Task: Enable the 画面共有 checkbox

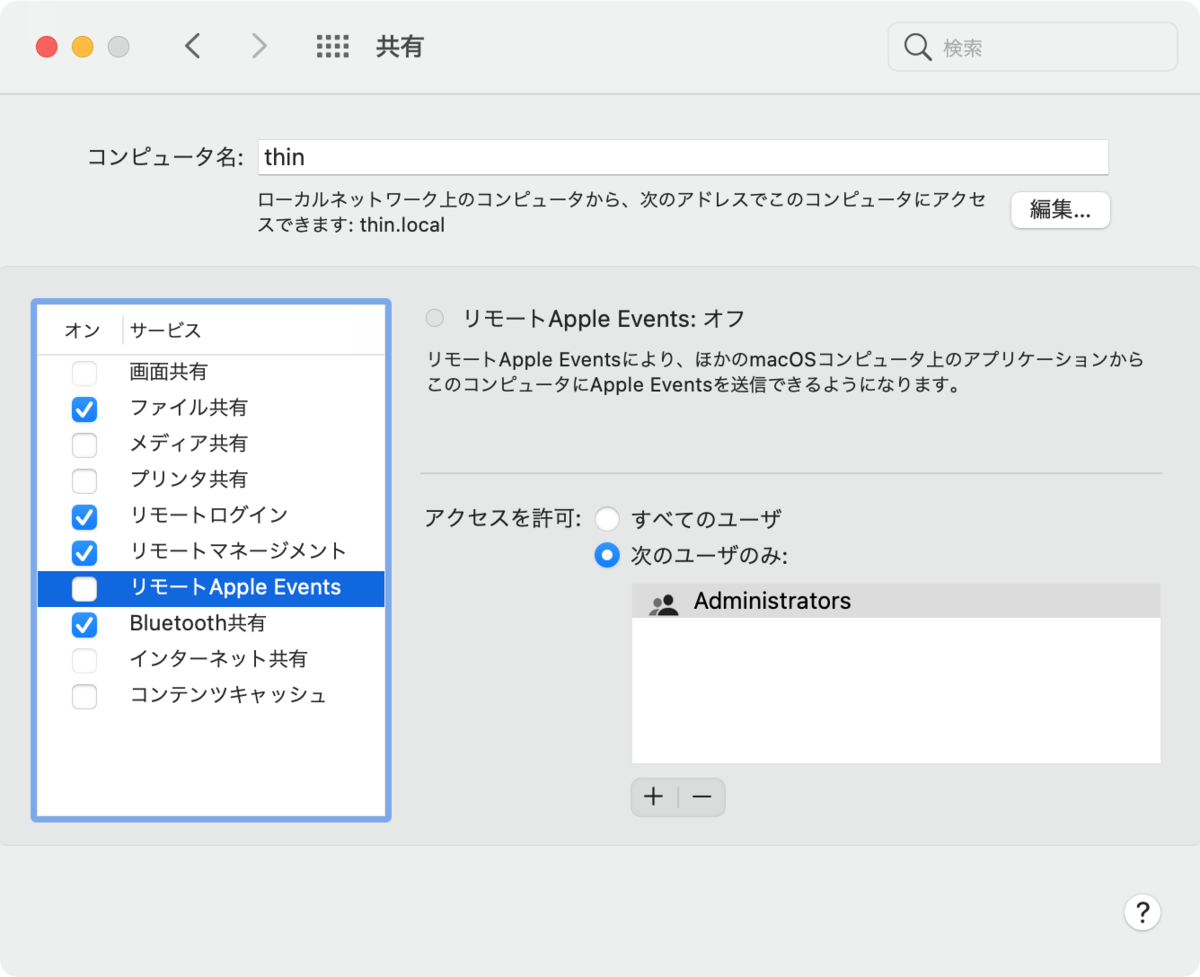Action: click(x=85, y=373)
